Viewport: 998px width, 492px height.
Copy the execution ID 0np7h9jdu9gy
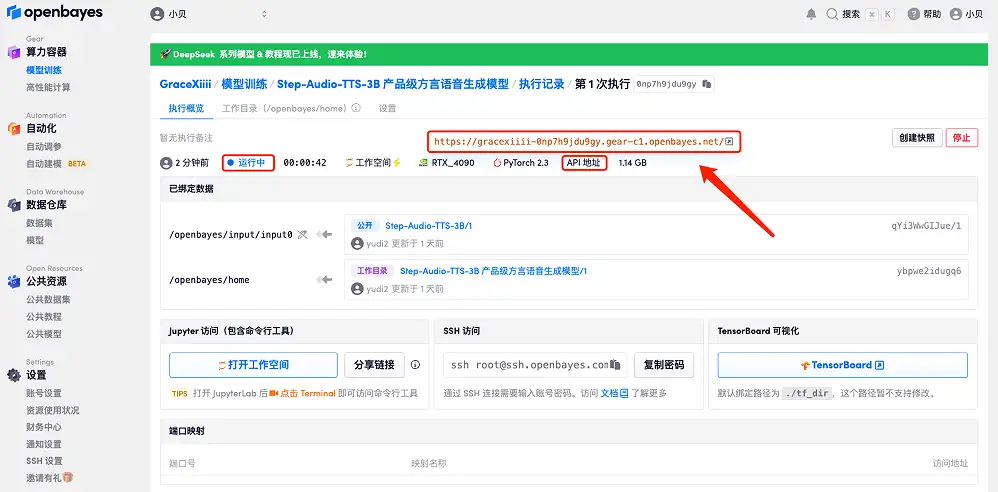point(706,84)
